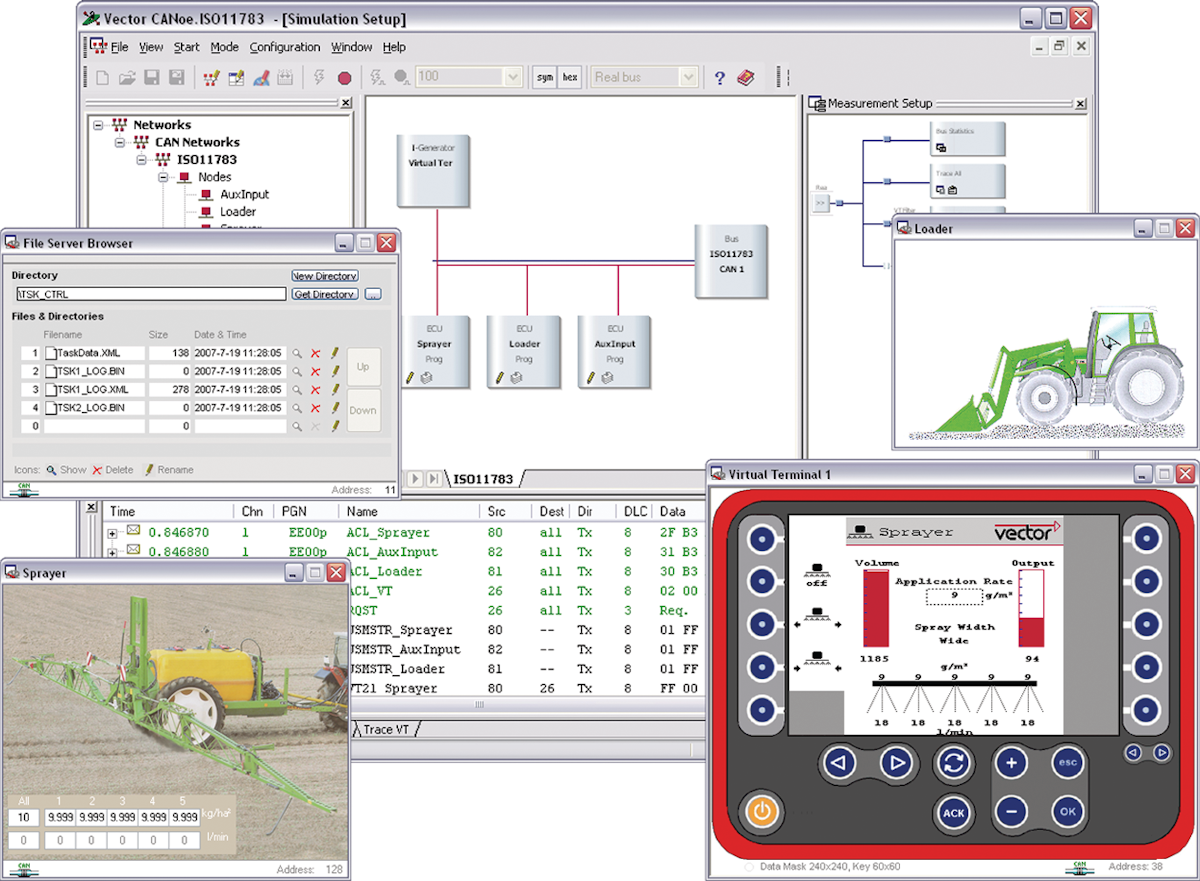Rename TSK1_LOG.BIN using its pencil icon
Screen dimensions: 1200x881
pos(335,372)
